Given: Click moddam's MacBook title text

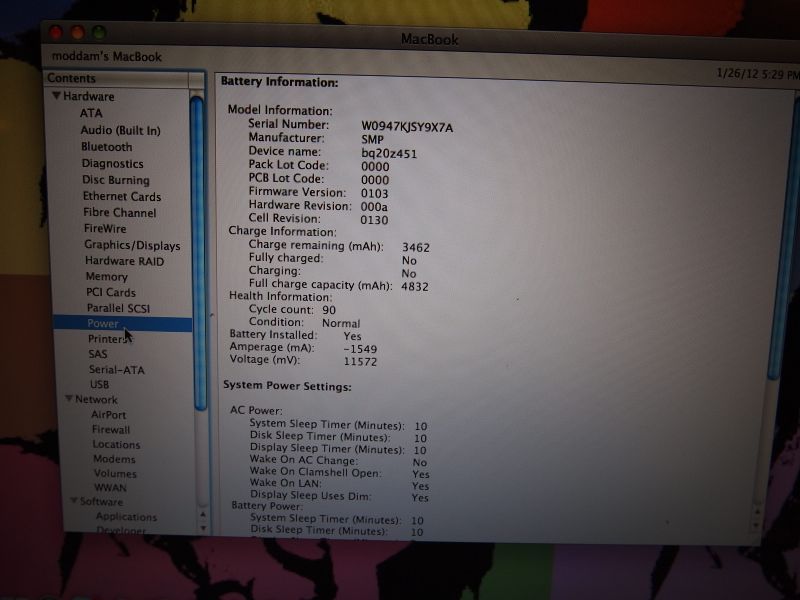Looking at the screenshot, I should pyautogui.click(x=107, y=57).
